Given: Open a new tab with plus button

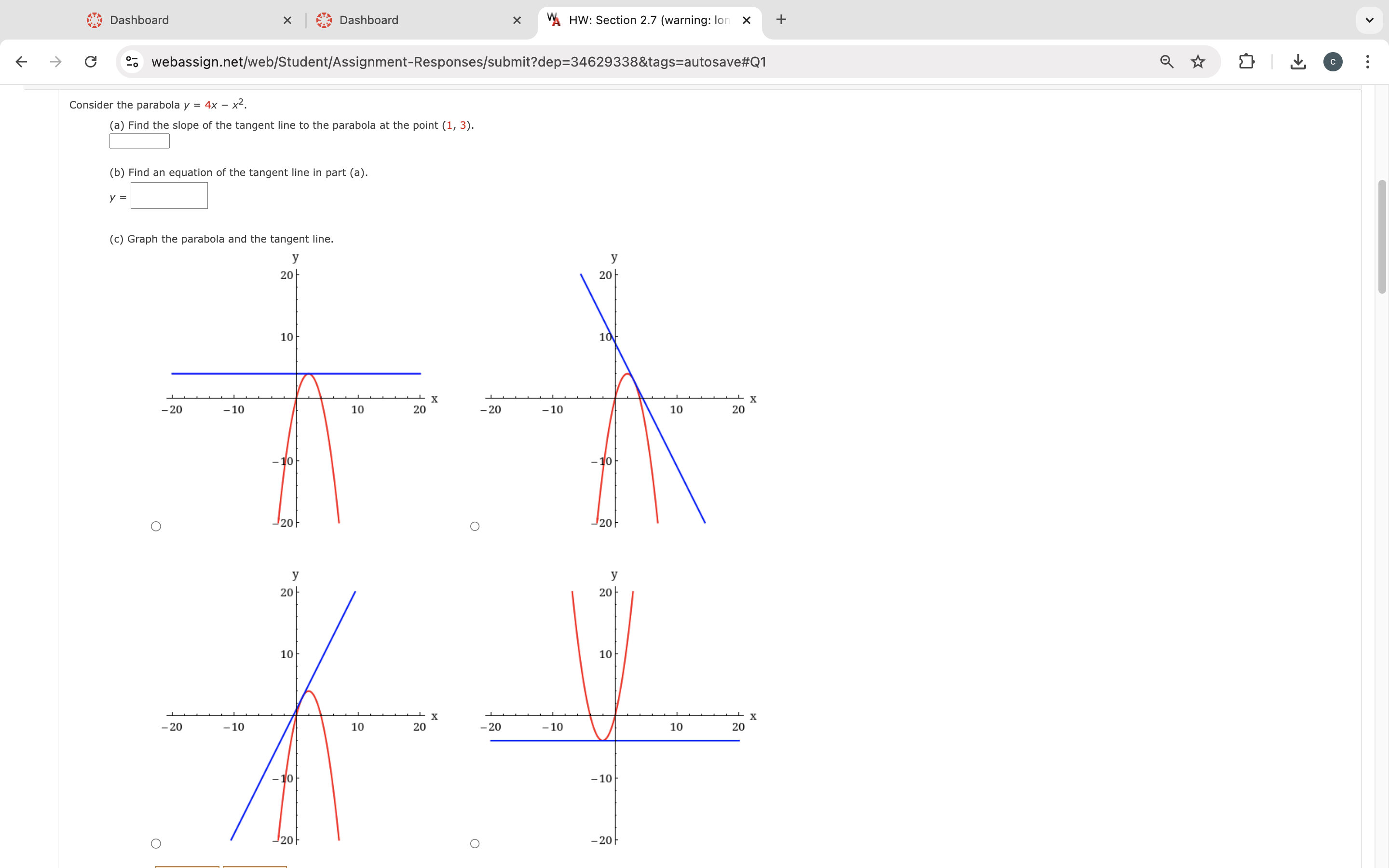Looking at the screenshot, I should pyautogui.click(x=781, y=19).
